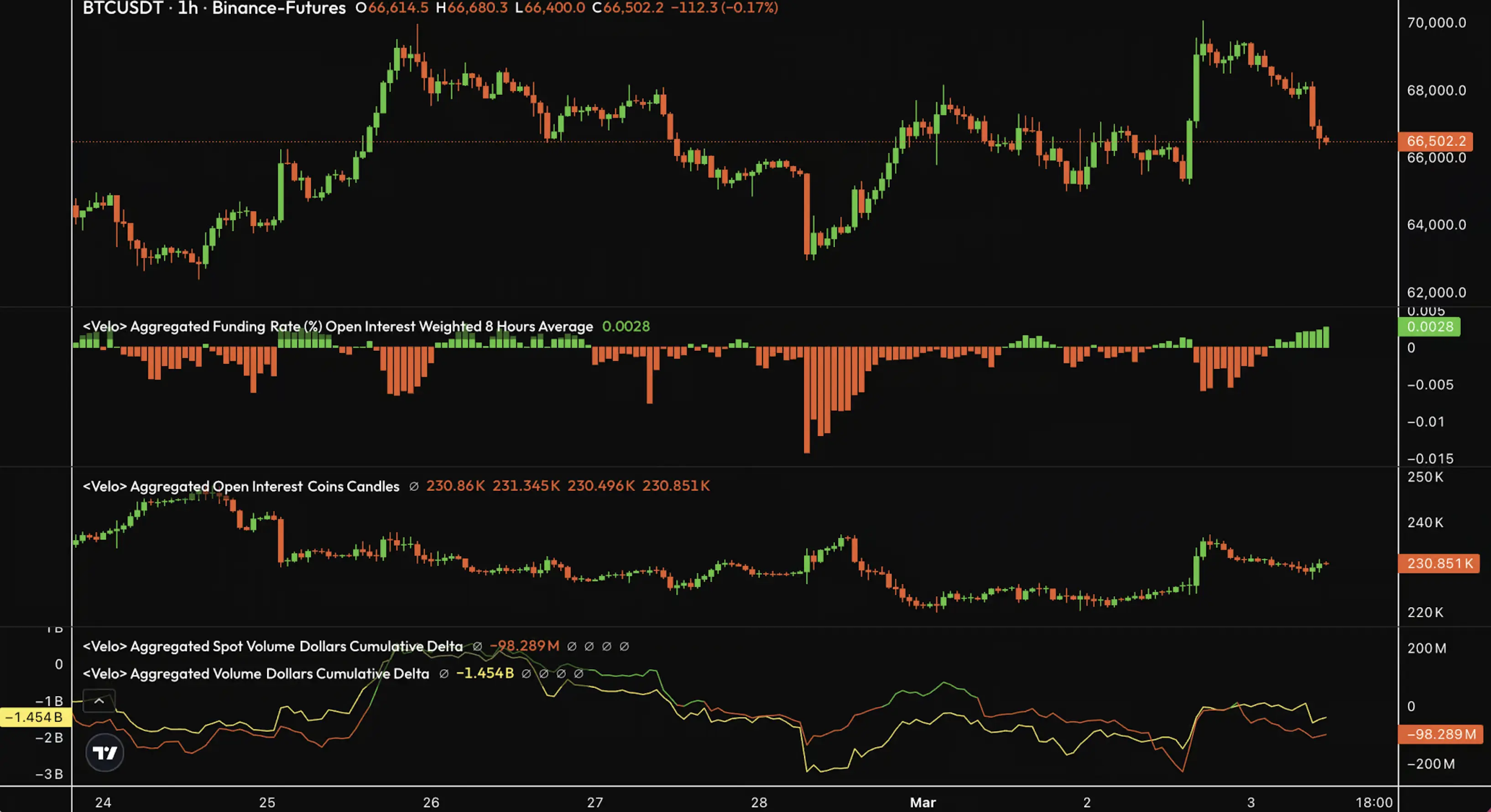
Task: Click the BTCUSDT symbol name
Action: 122,8
